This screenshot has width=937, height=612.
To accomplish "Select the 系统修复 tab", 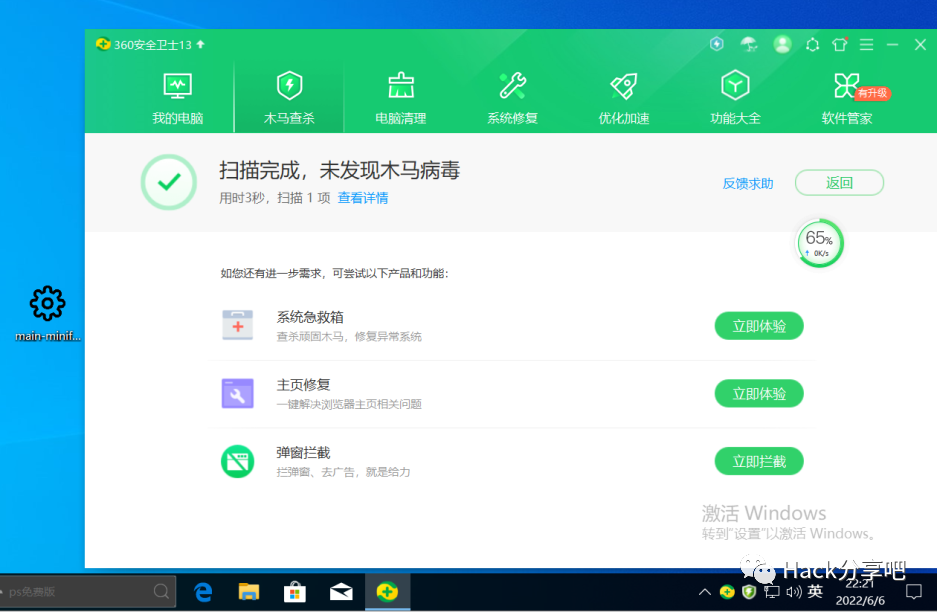I will [512, 99].
